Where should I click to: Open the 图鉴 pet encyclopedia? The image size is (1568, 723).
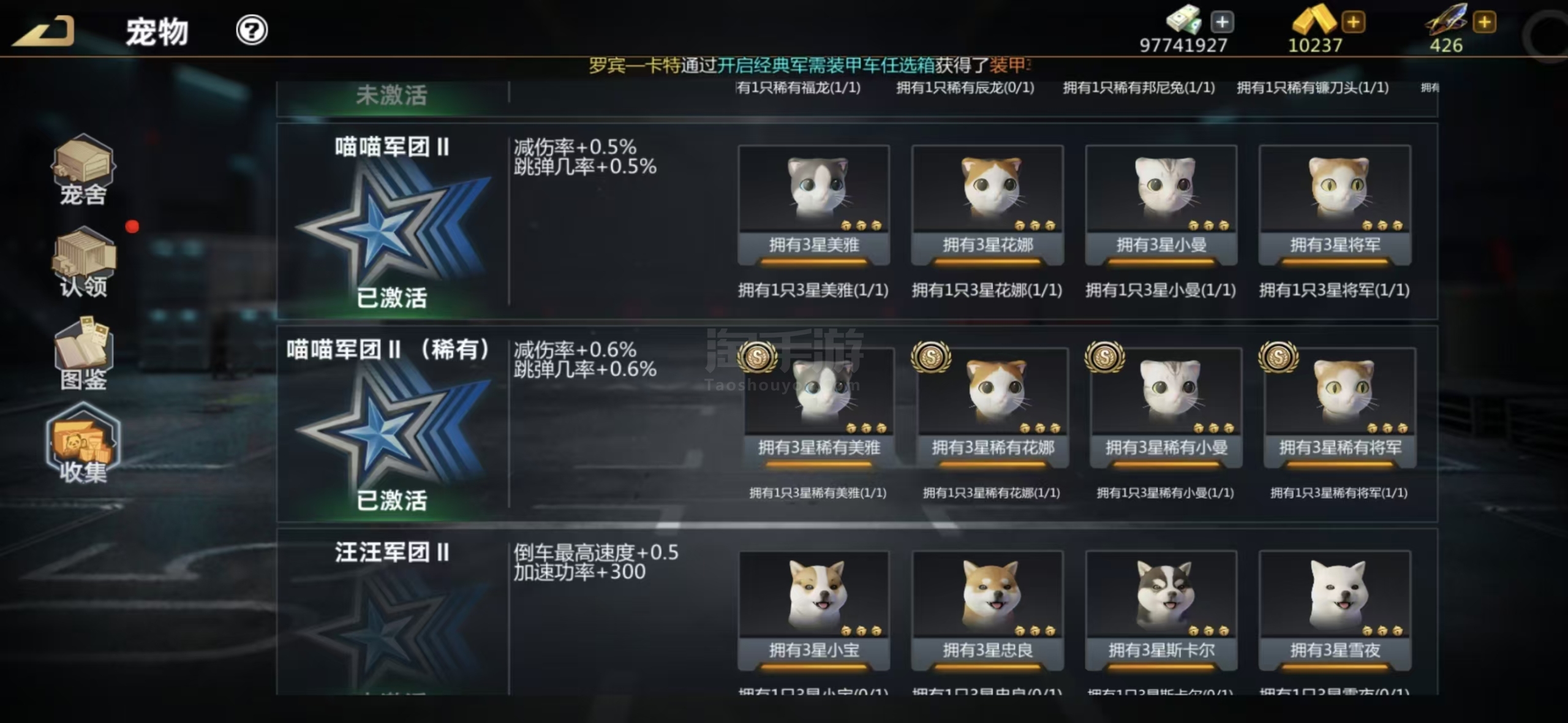tap(83, 354)
